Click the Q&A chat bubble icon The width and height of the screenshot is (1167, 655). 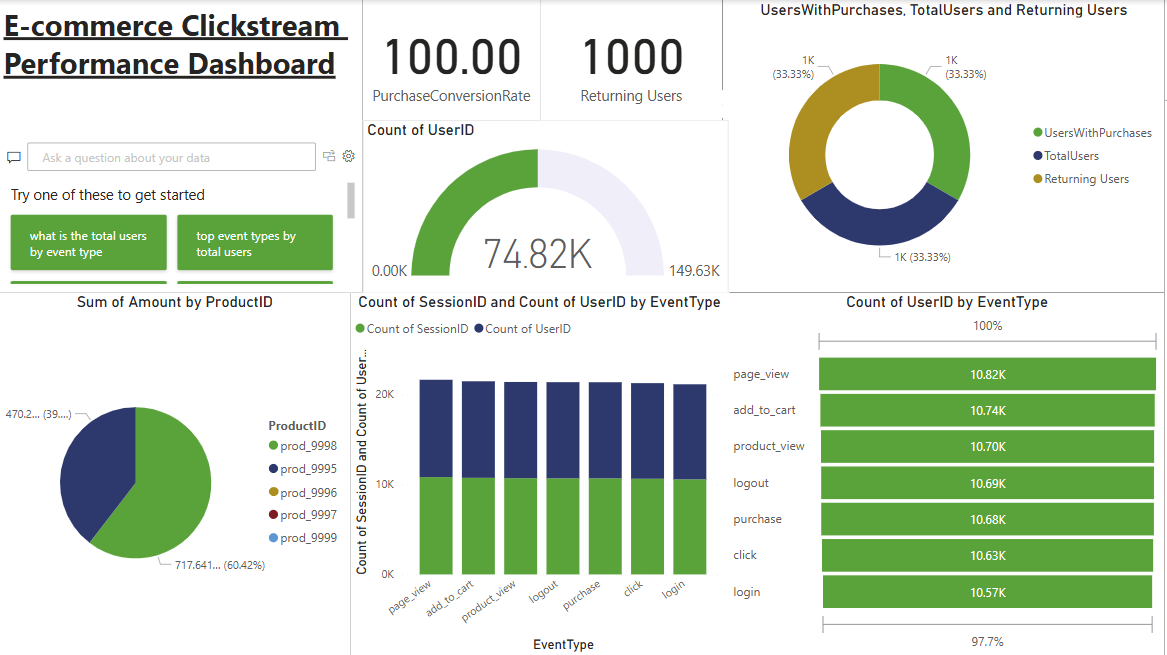(x=13, y=156)
